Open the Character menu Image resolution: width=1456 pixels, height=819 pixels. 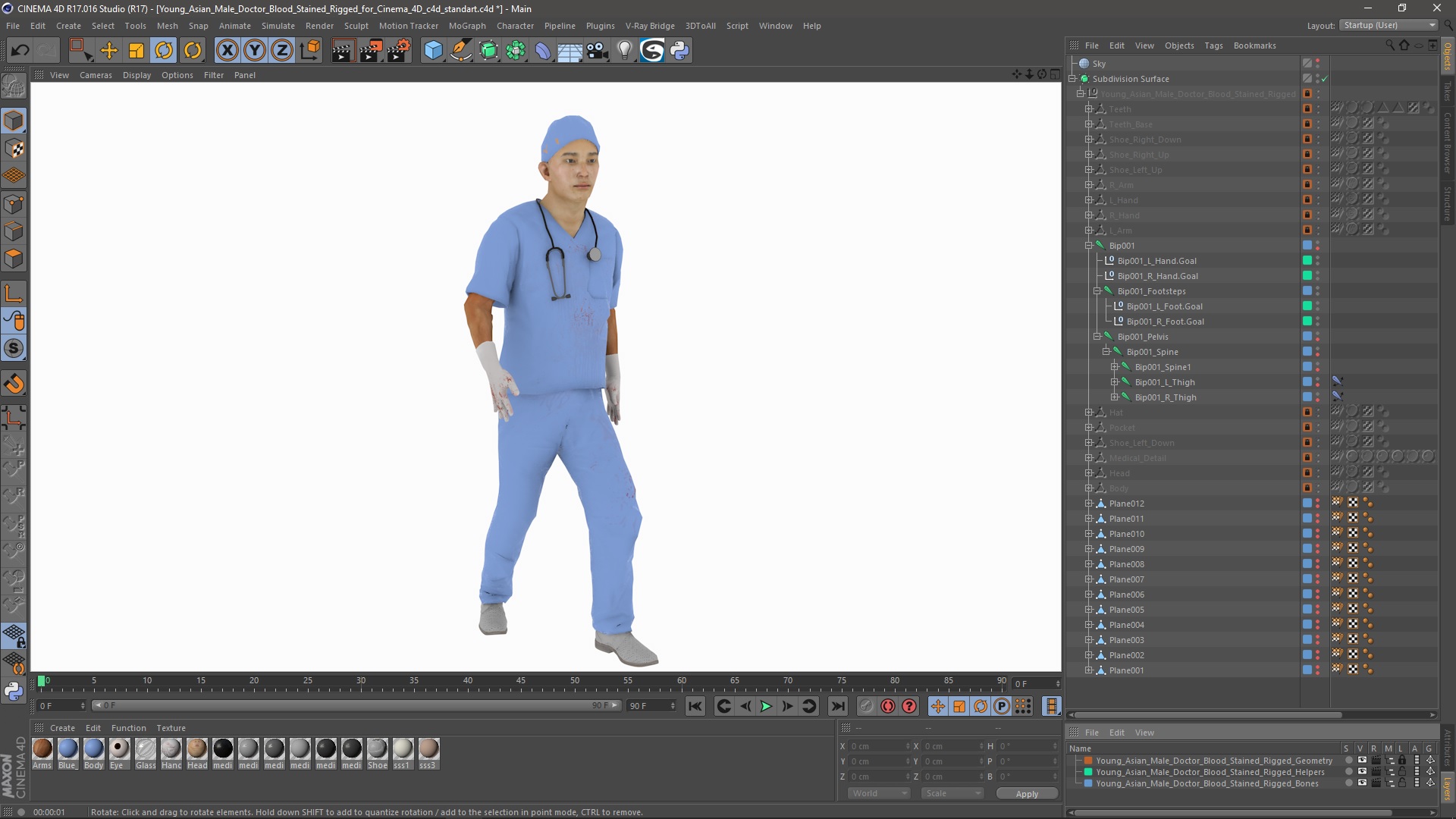click(x=515, y=26)
